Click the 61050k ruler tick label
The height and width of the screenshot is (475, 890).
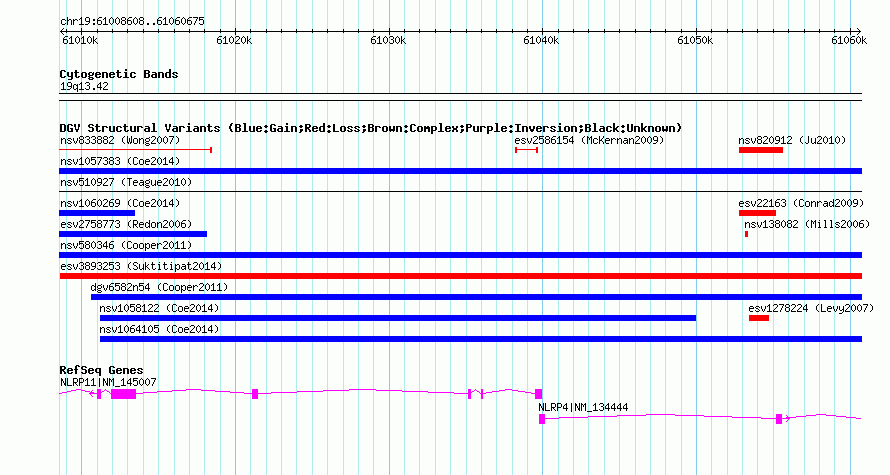(x=695, y=40)
